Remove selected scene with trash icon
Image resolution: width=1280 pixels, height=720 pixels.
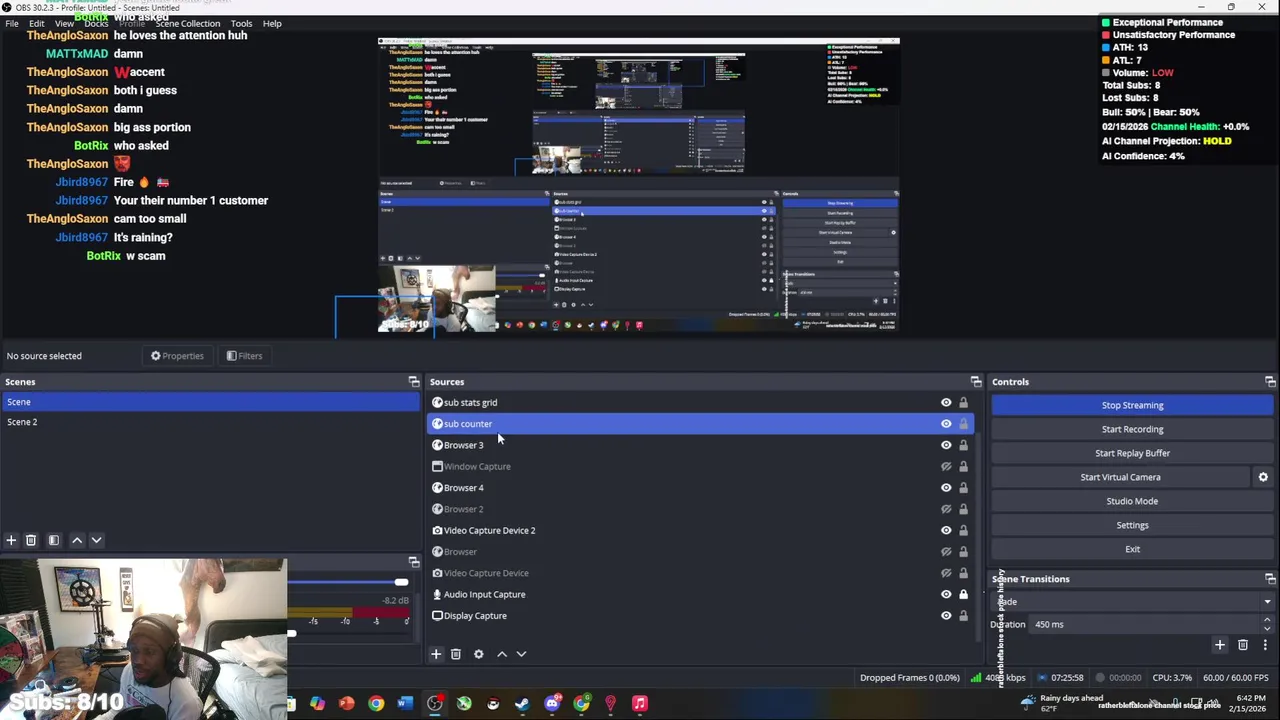pyautogui.click(x=31, y=540)
